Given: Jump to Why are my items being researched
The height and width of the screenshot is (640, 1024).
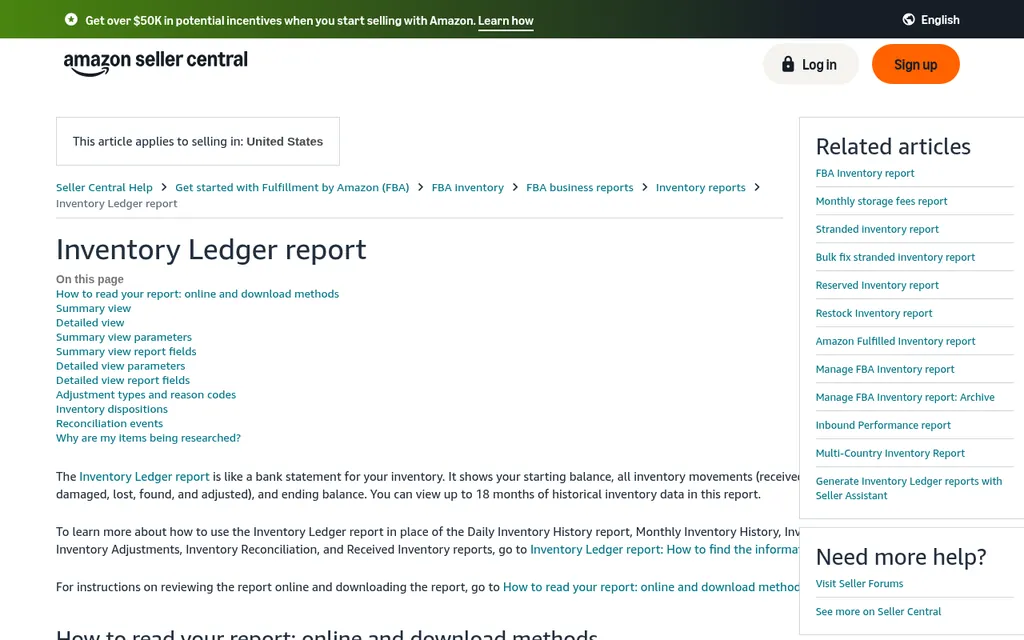Looking at the screenshot, I should pyautogui.click(x=148, y=438).
